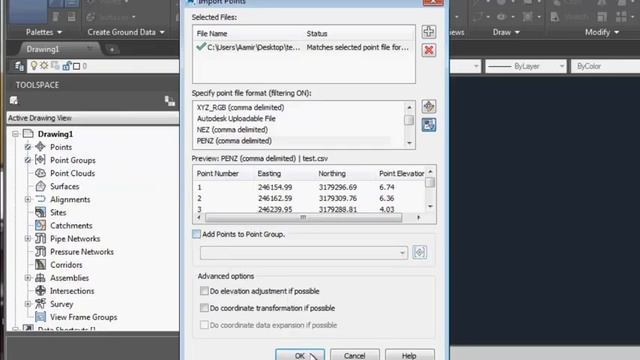Click the filter point file formats icon
The width and height of the screenshot is (640, 360).
point(429,125)
